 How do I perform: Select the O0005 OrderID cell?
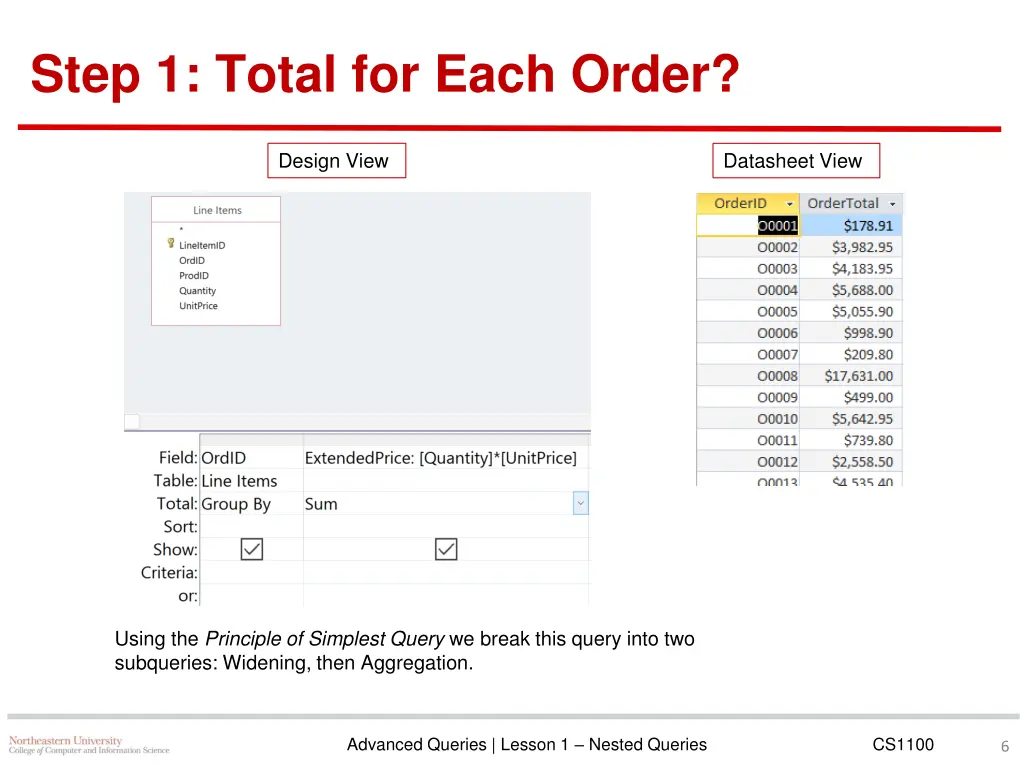click(x=748, y=312)
